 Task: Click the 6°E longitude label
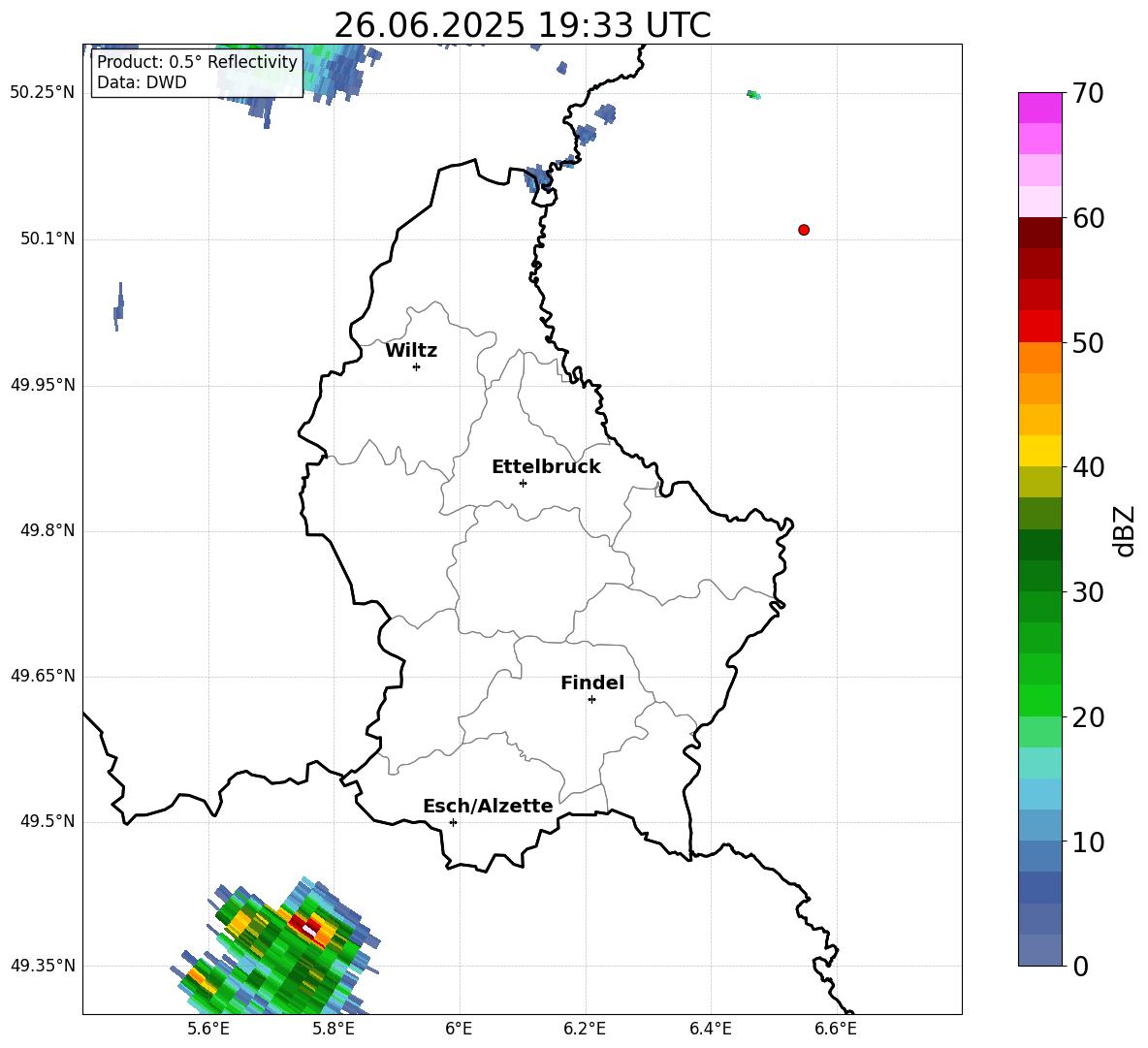459,1029
